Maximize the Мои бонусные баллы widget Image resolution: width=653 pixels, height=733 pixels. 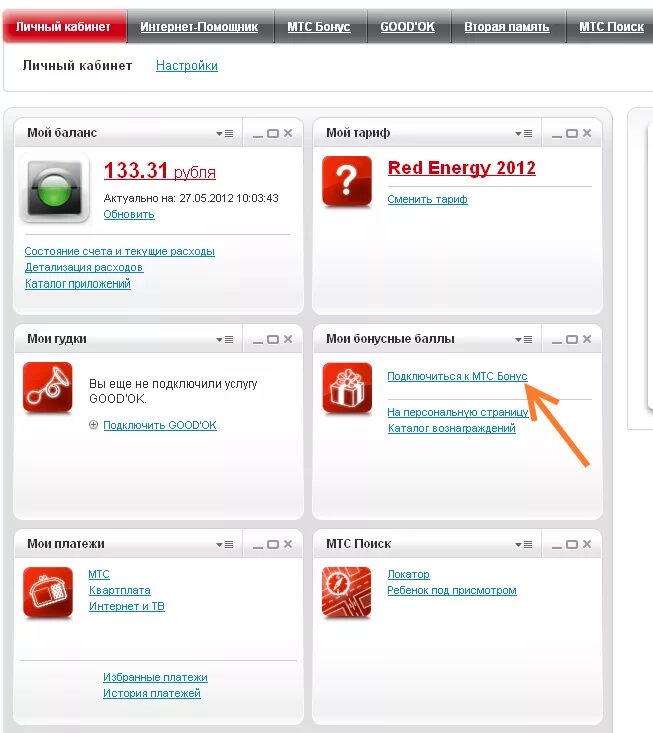572,339
